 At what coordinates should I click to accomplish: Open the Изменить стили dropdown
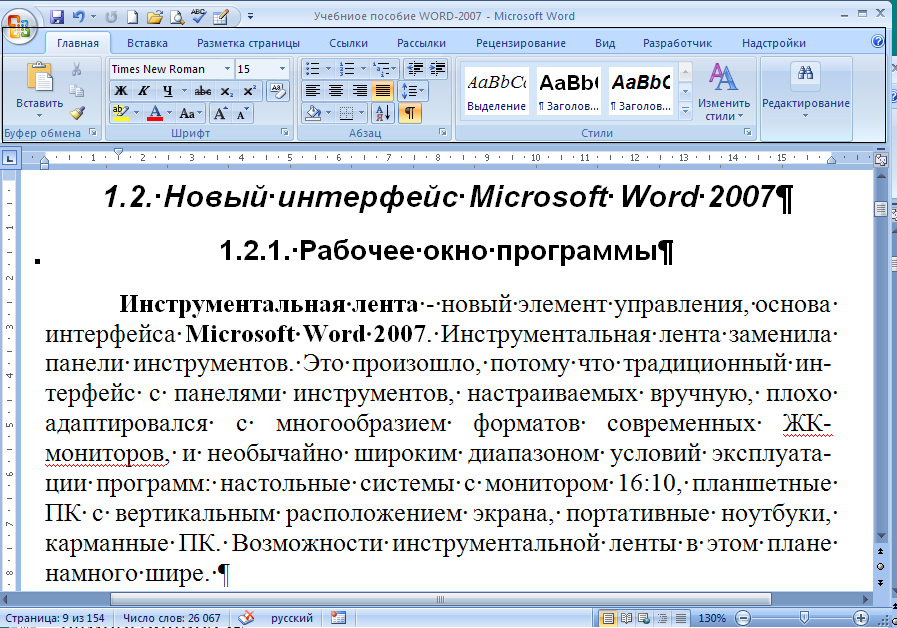(x=724, y=92)
